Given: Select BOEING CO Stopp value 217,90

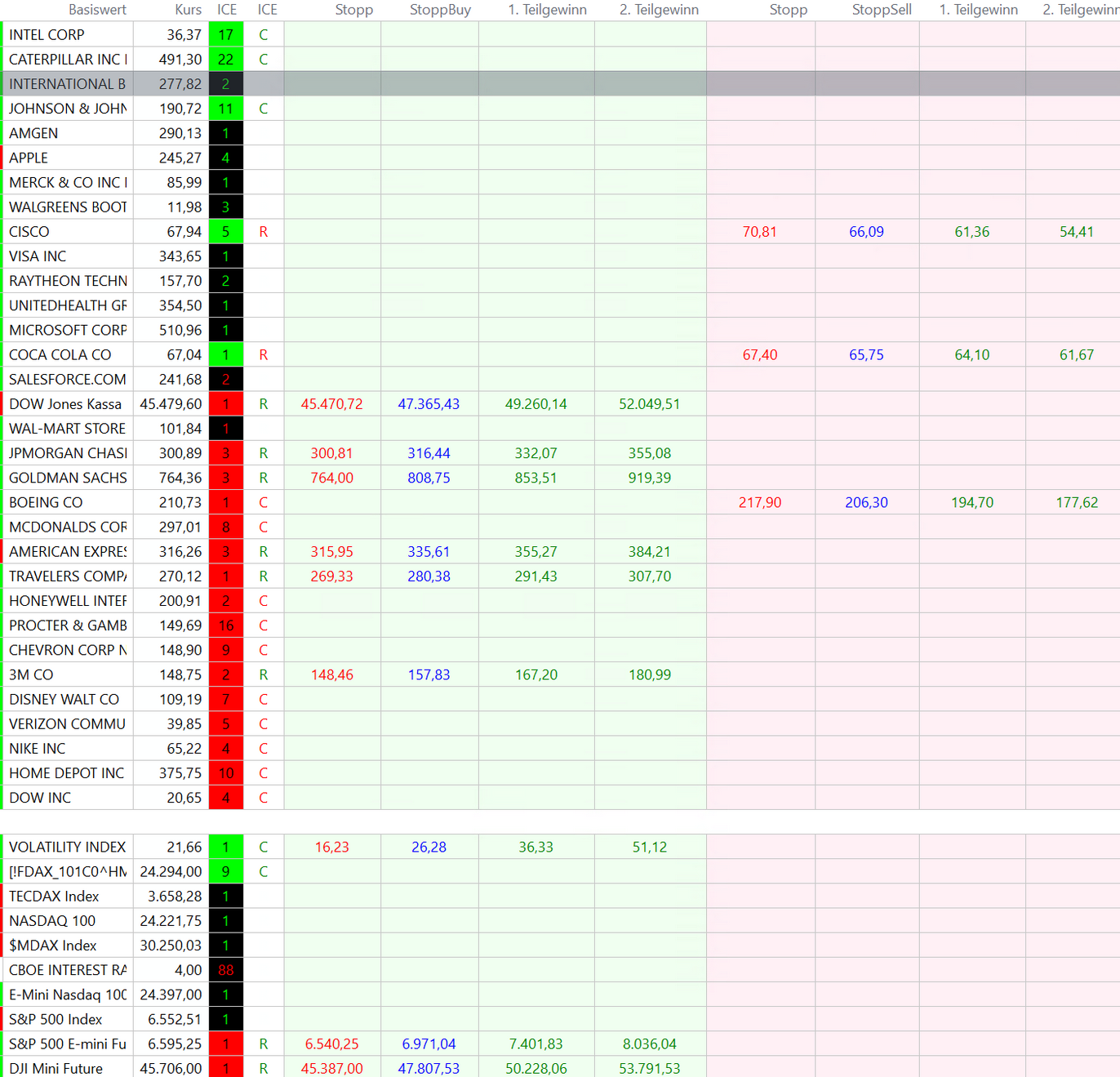Looking at the screenshot, I should click(759, 503).
